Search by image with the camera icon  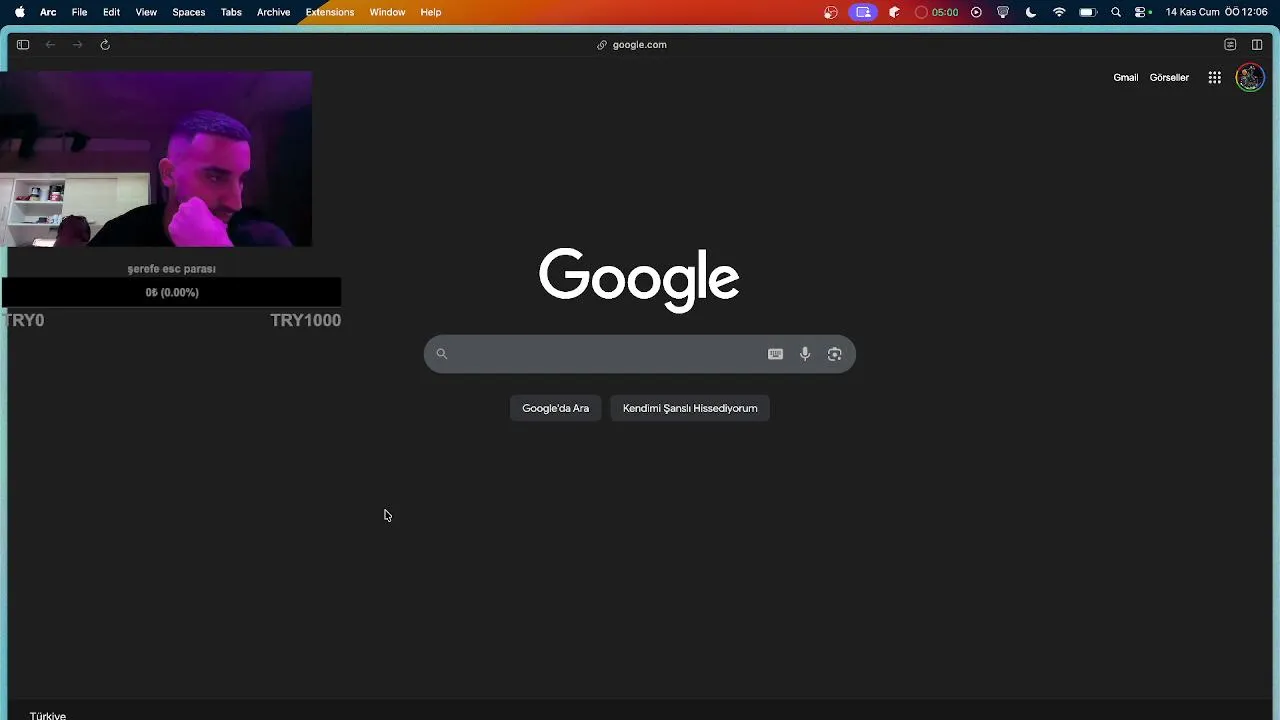click(834, 354)
